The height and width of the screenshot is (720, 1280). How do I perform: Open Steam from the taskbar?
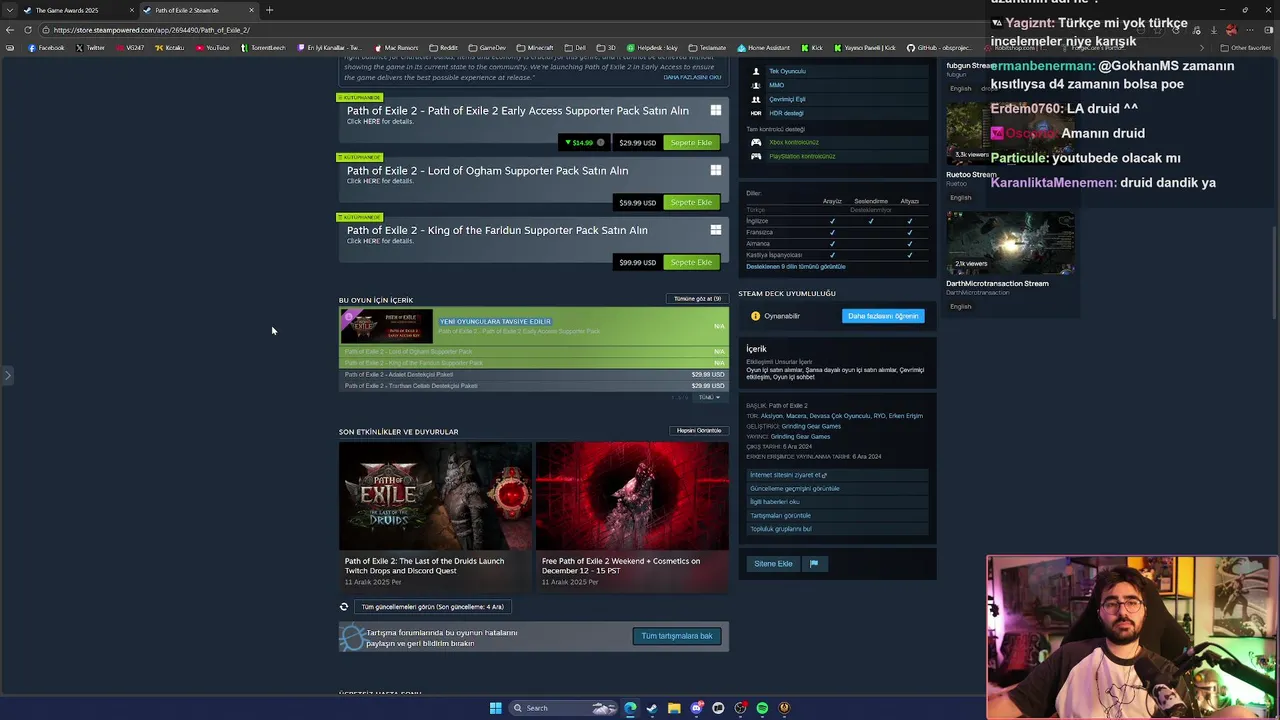(x=652, y=708)
